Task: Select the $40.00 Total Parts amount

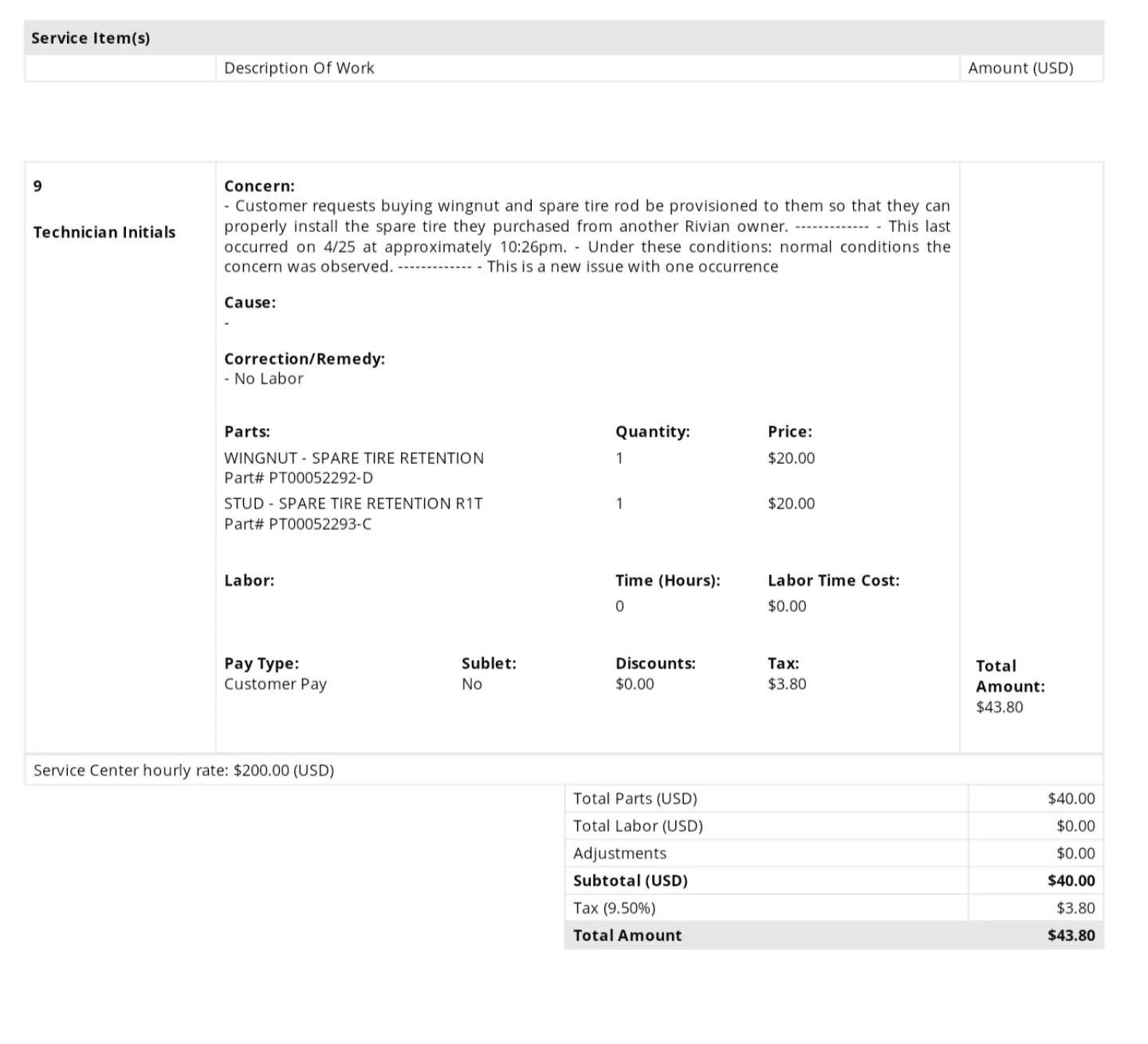Action: (x=1071, y=799)
